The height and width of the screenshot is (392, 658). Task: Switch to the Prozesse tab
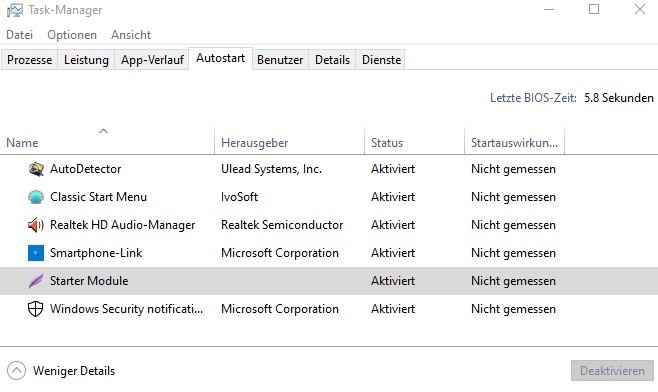point(29,60)
